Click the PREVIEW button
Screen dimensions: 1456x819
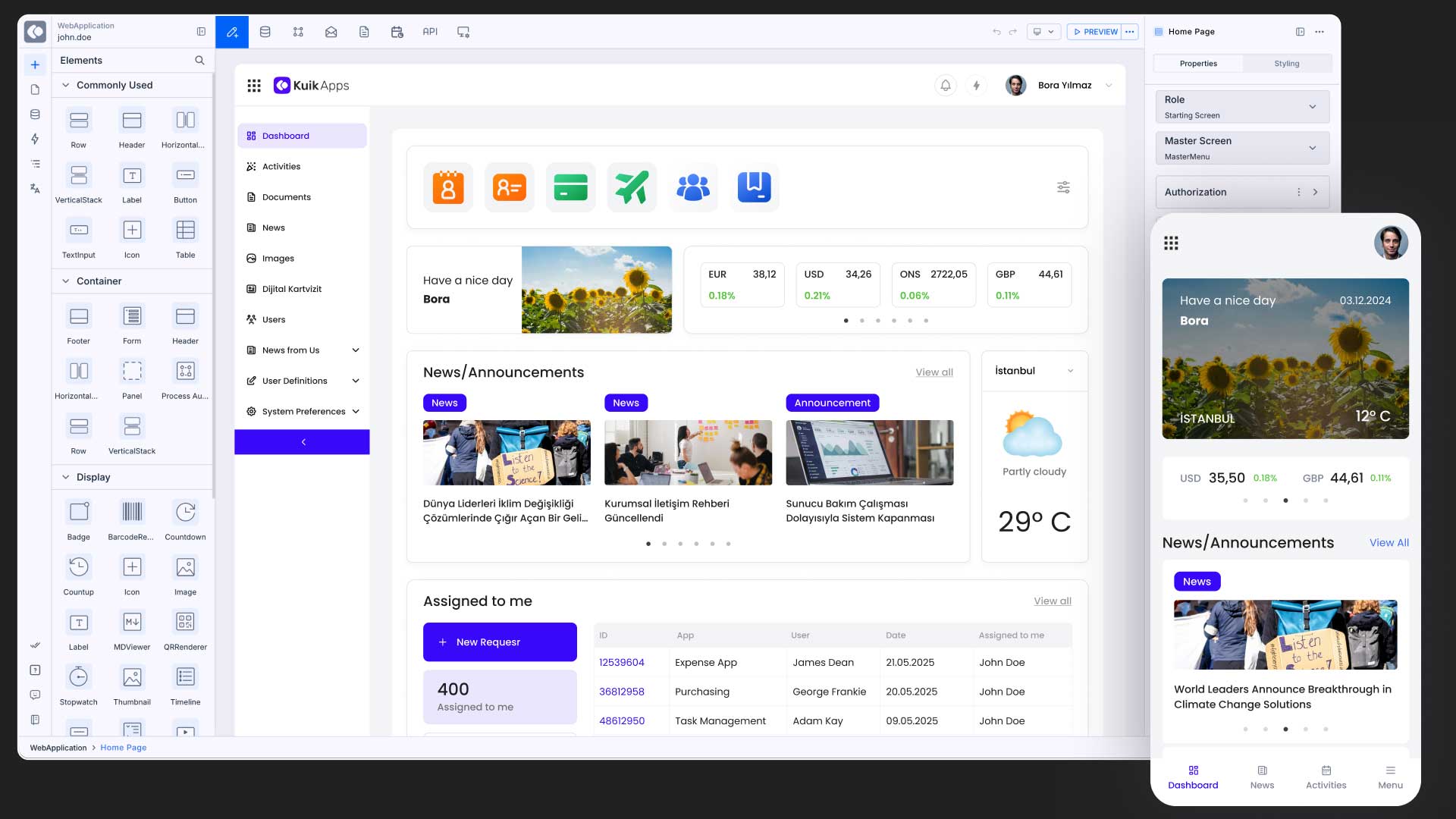pyautogui.click(x=1097, y=31)
